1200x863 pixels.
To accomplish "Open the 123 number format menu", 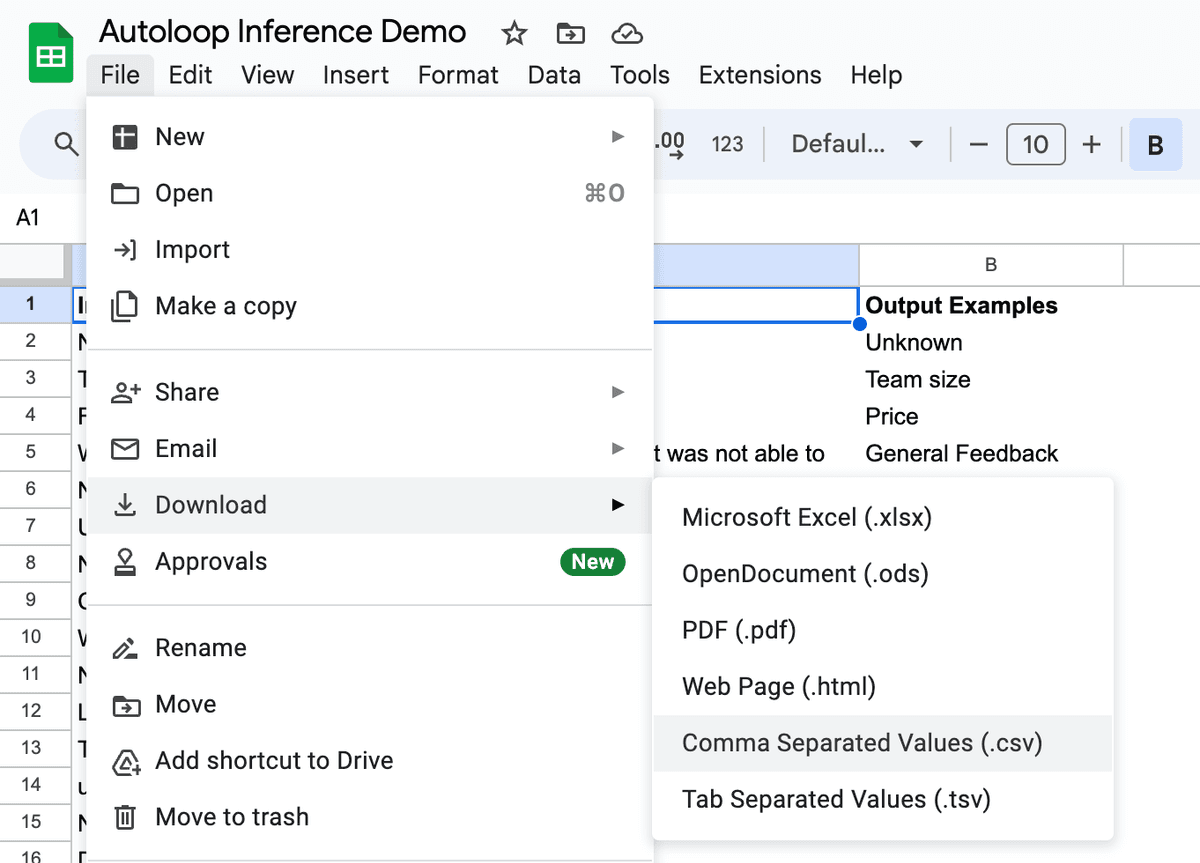I will [727, 144].
